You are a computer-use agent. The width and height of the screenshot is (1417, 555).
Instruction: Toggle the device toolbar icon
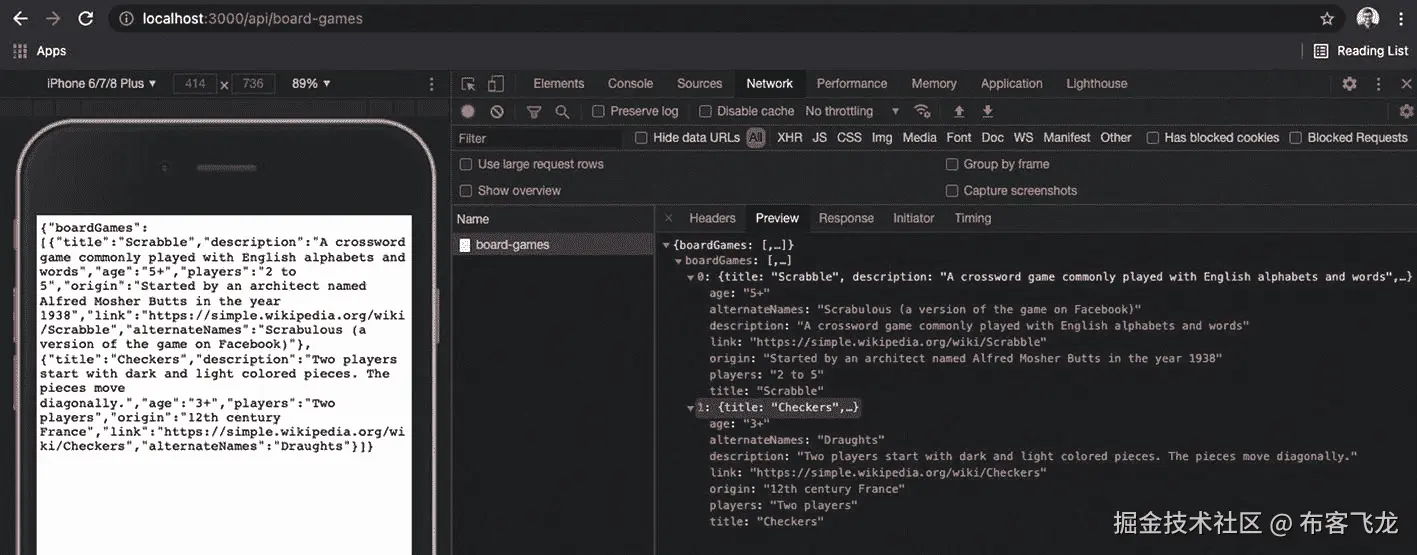(496, 84)
